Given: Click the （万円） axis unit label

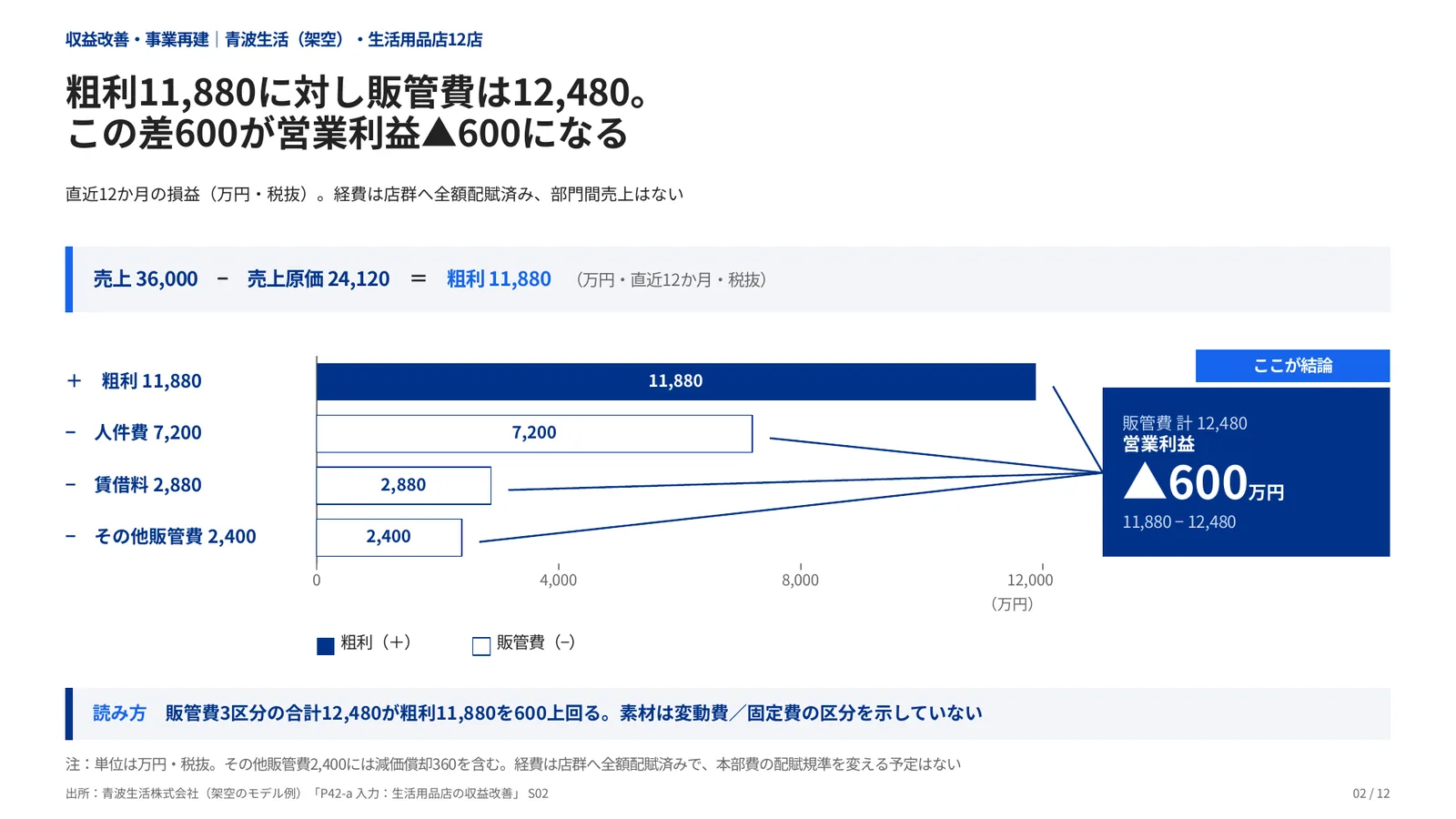Looking at the screenshot, I should coord(1012,604).
